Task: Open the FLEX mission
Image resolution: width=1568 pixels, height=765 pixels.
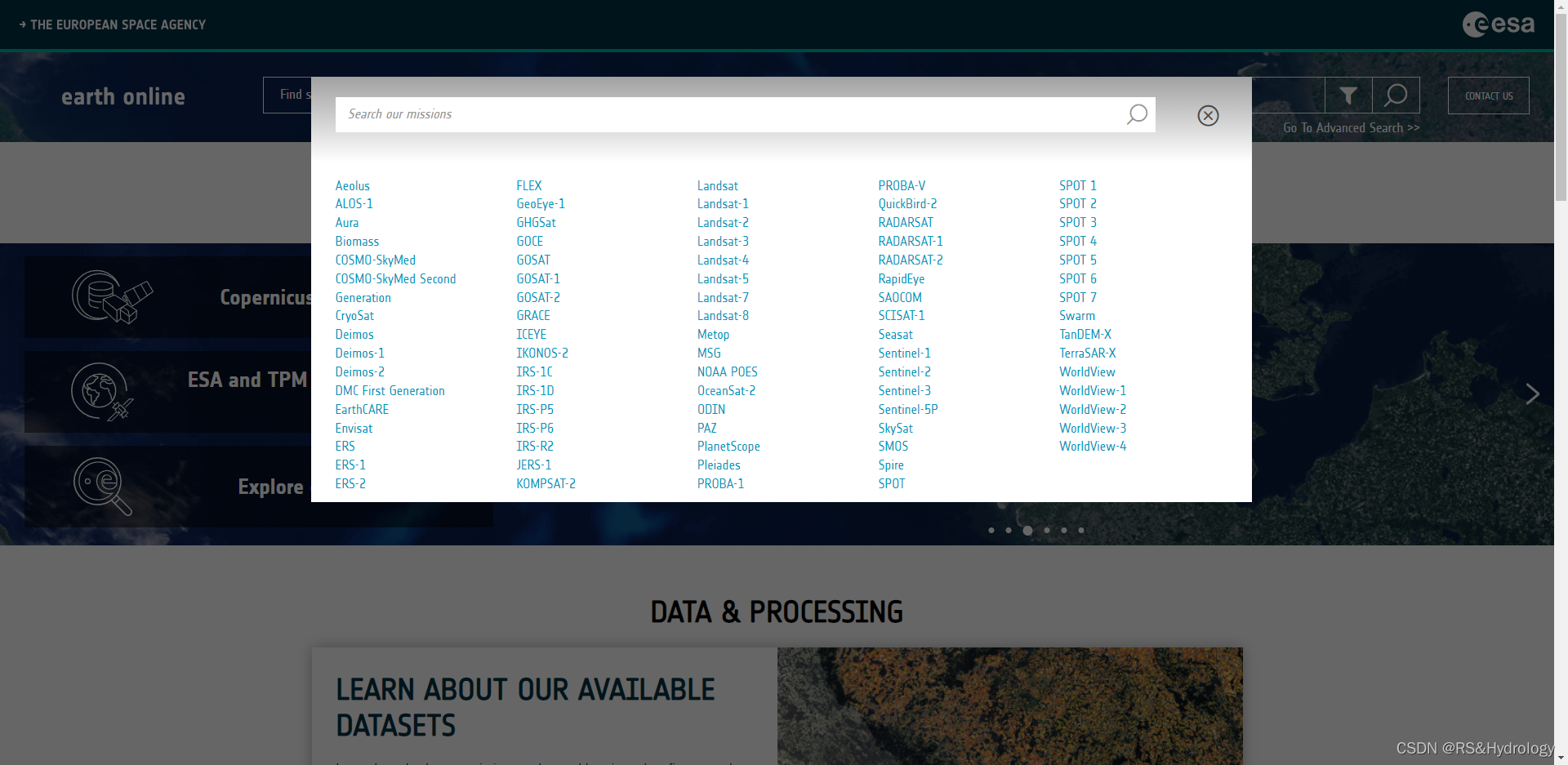Action: pyautogui.click(x=529, y=186)
